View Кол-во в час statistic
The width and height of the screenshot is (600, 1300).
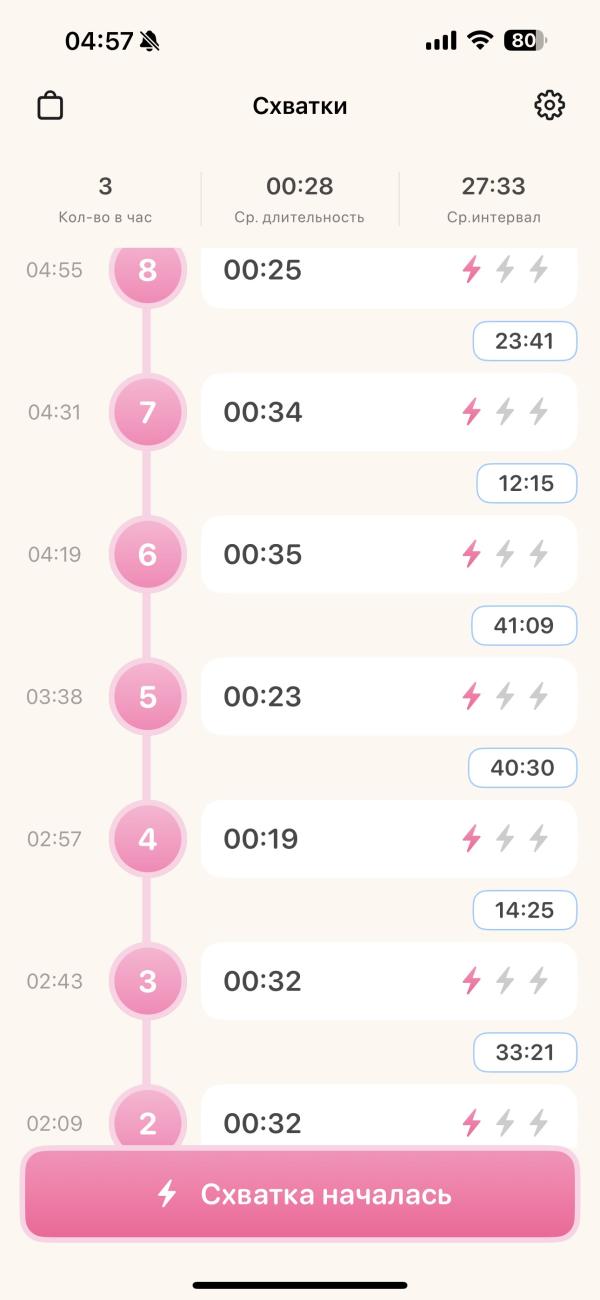pyautogui.click(x=105, y=199)
